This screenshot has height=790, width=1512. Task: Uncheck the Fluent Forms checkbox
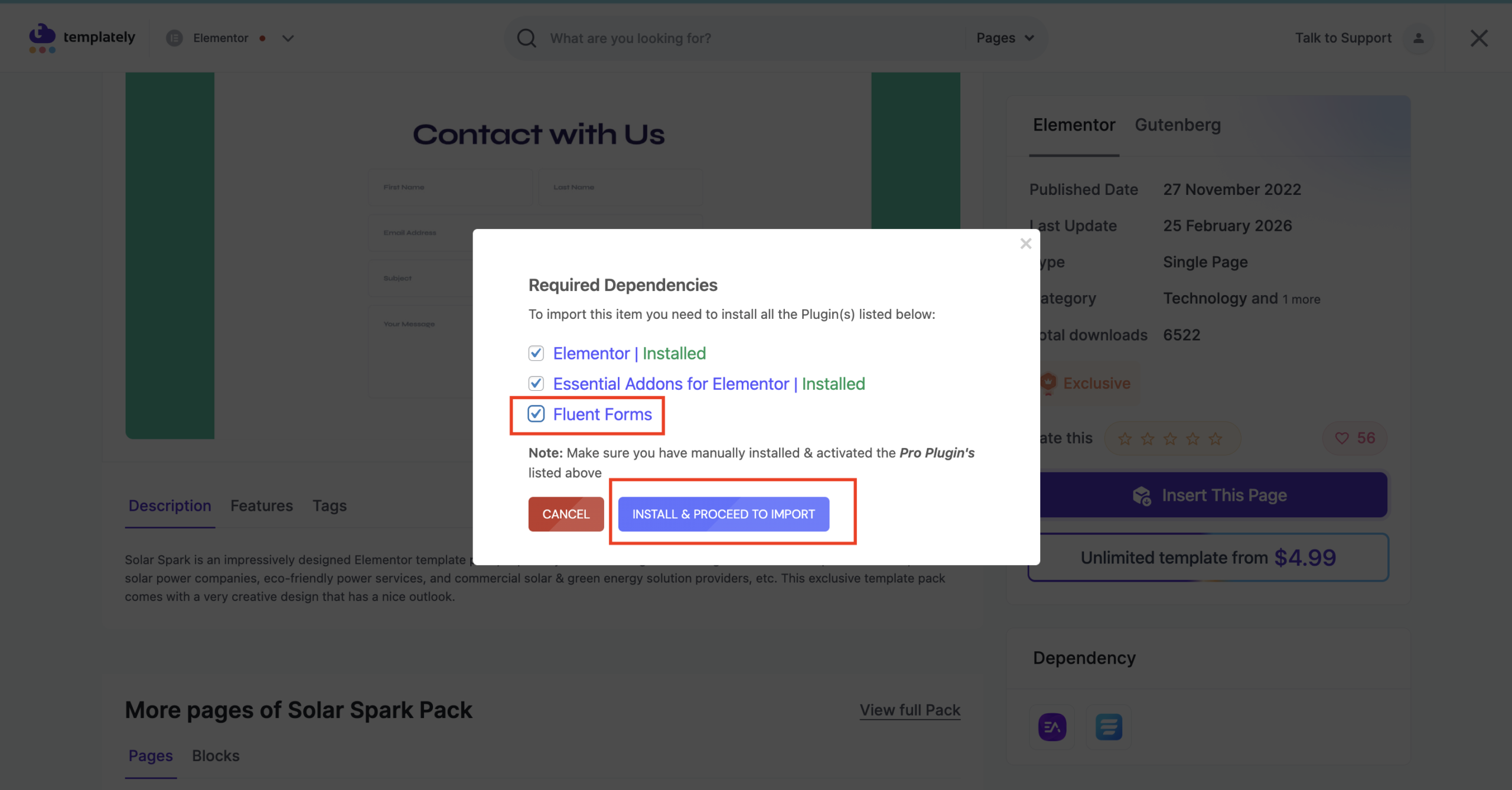click(x=536, y=414)
